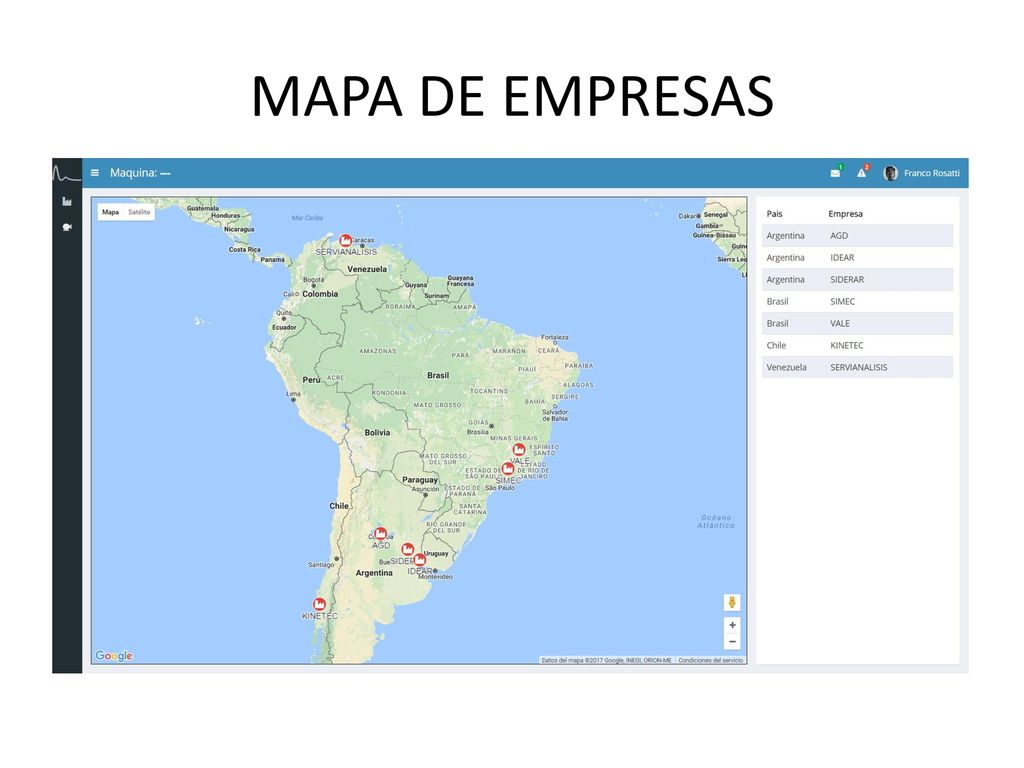Select the AGD factory marker on the map
Image resolution: width=1024 pixels, height=768 pixels.
click(381, 534)
